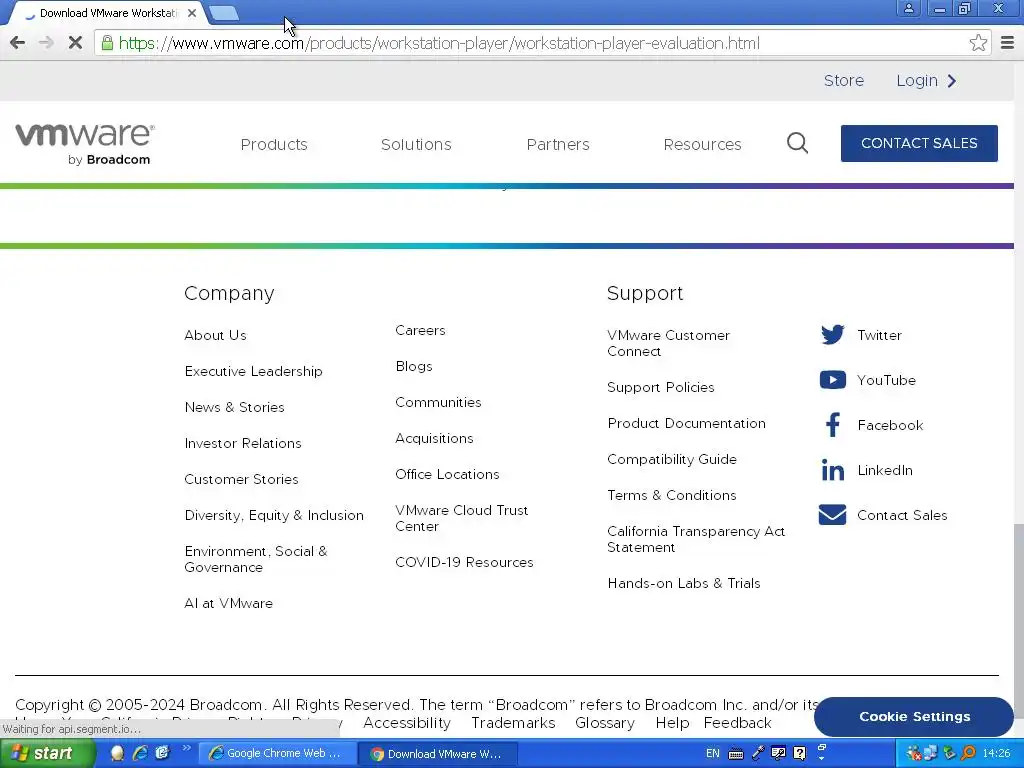Open the About Us link
This screenshot has width=1024, height=768.
(x=215, y=335)
